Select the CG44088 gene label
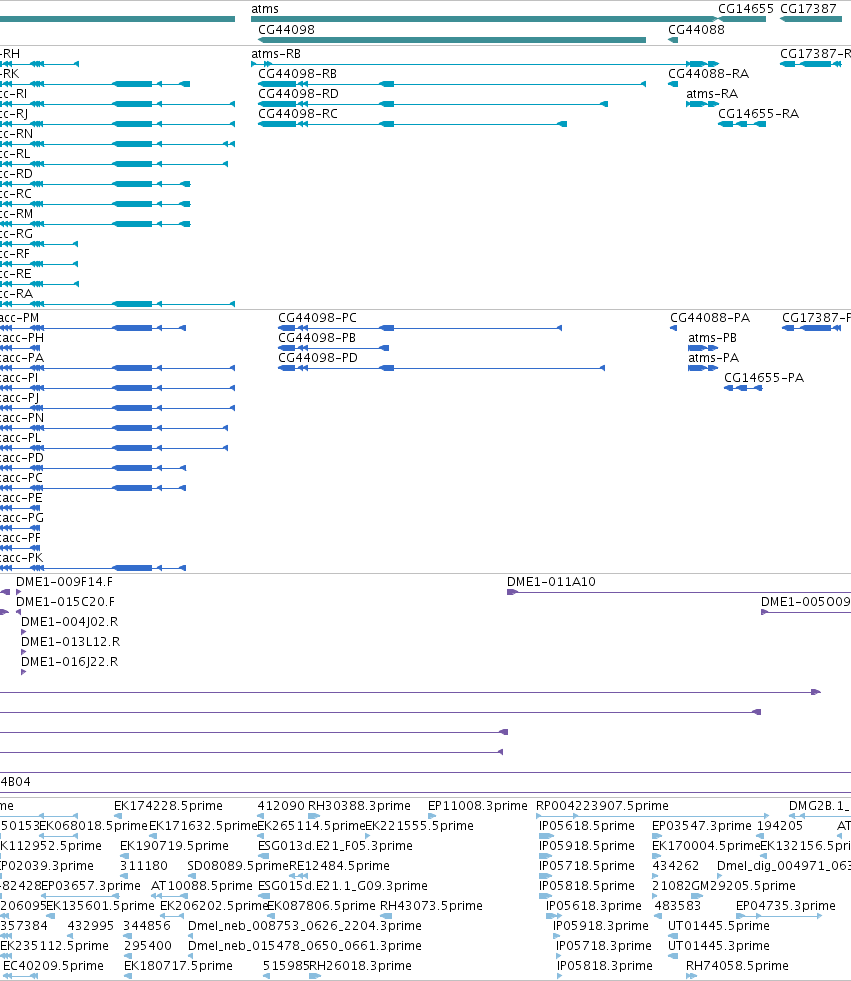Image resolution: width=851 pixels, height=981 pixels. (x=696, y=29)
